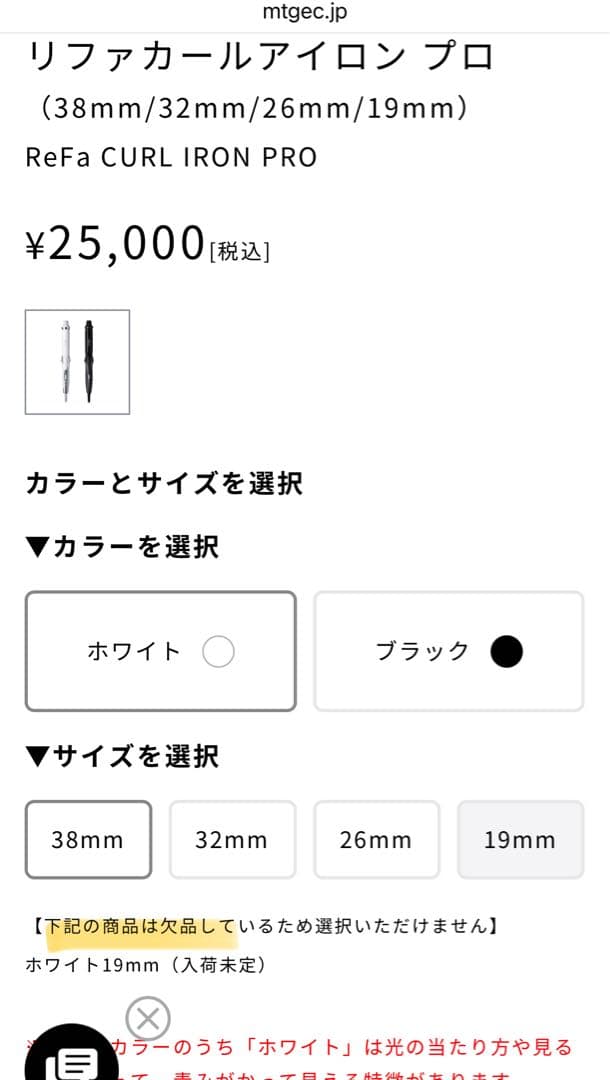This screenshot has height=1080, width=610.
Task: Choose the 38mm size option
Action: 88,839
